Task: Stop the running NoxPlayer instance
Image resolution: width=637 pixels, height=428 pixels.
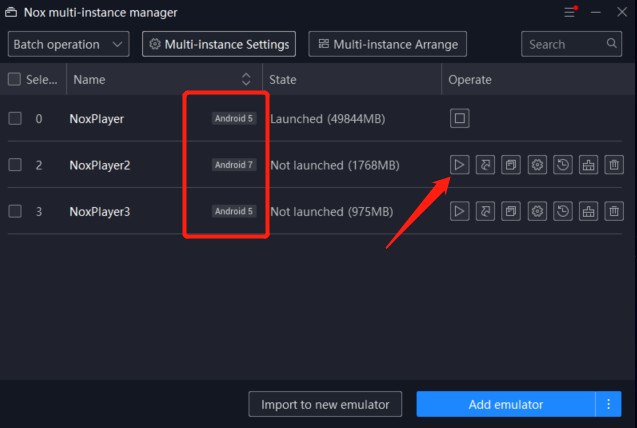Action: click(x=459, y=119)
